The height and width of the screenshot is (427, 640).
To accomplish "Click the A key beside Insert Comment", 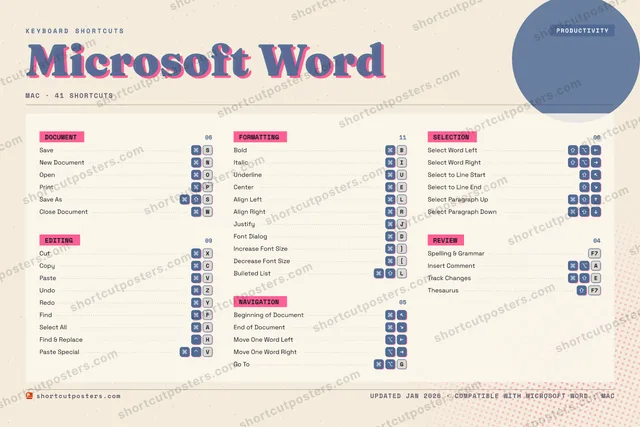I will click(x=596, y=265).
